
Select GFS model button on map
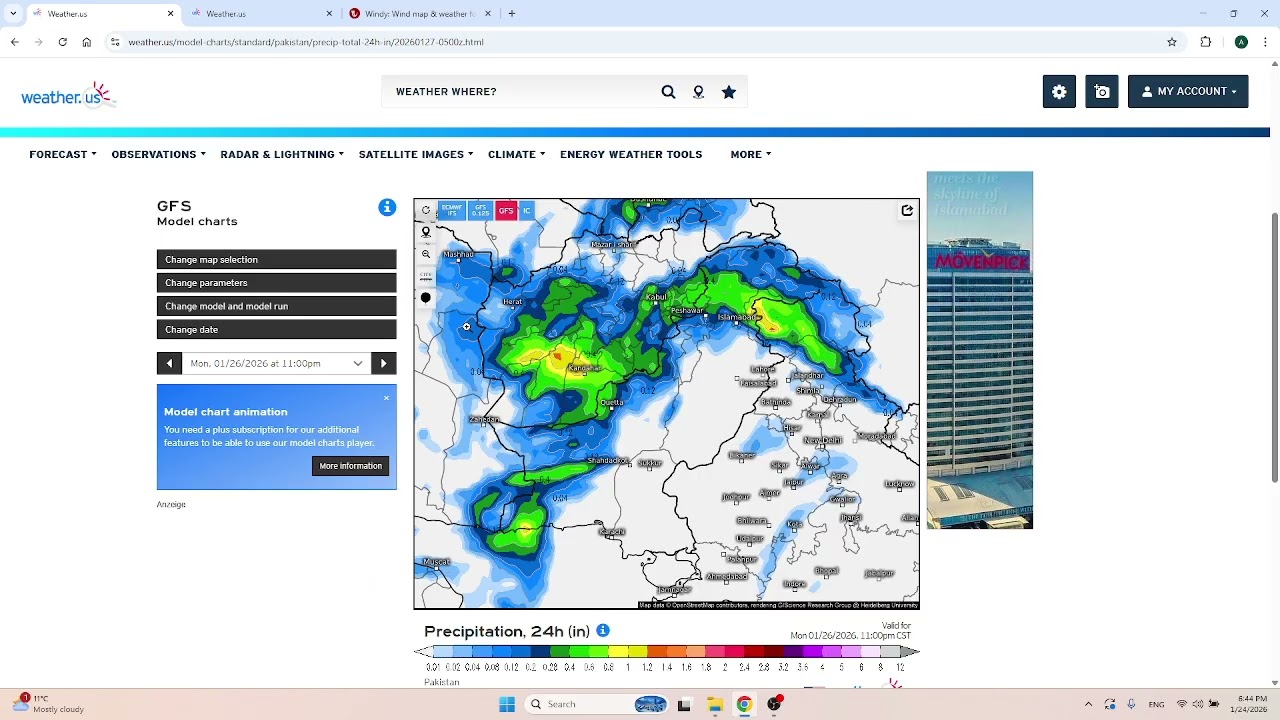pos(506,211)
